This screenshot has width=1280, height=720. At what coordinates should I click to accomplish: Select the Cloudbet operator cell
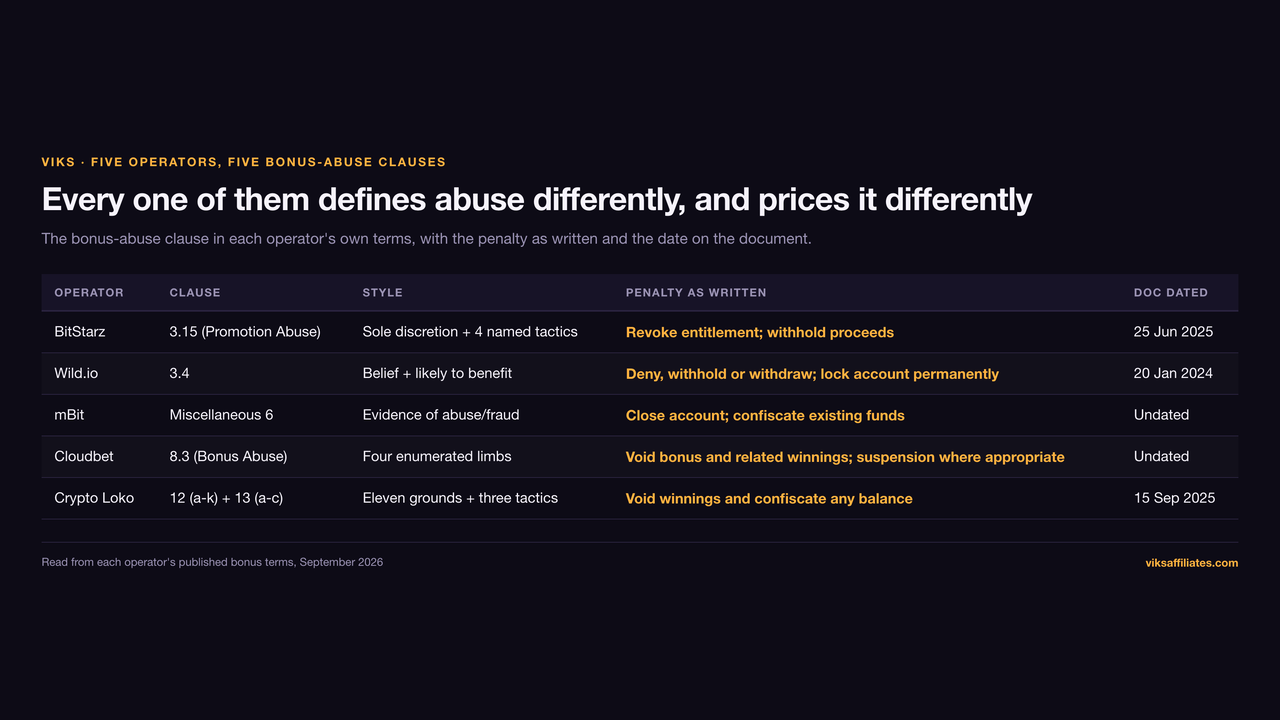(x=84, y=456)
